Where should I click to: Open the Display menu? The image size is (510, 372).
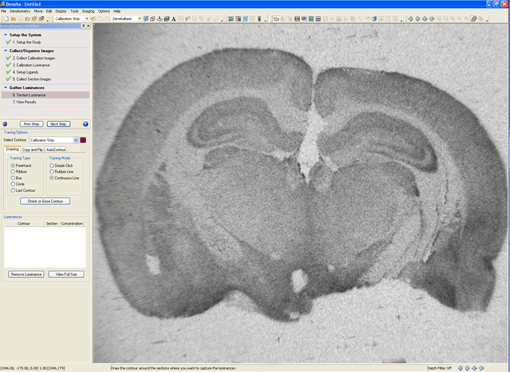pos(61,11)
